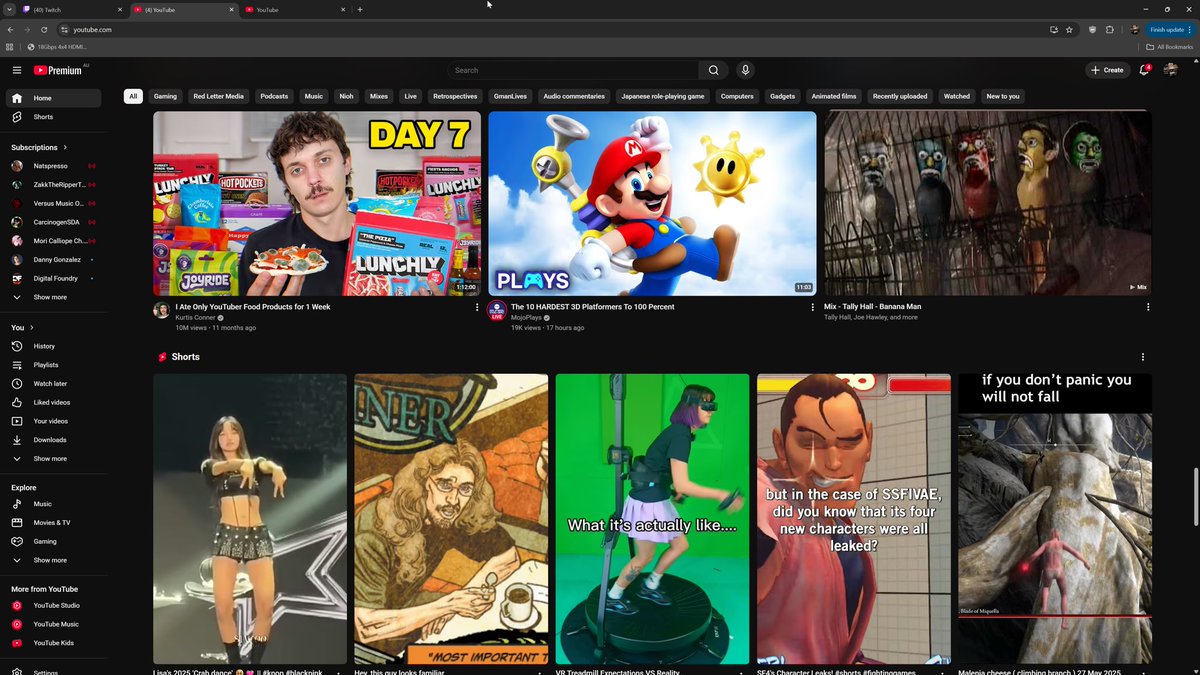Screen dimensions: 1200x675
Task: Go to Home in sidebar
Action: pyautogui.click(x=53, y=98)
